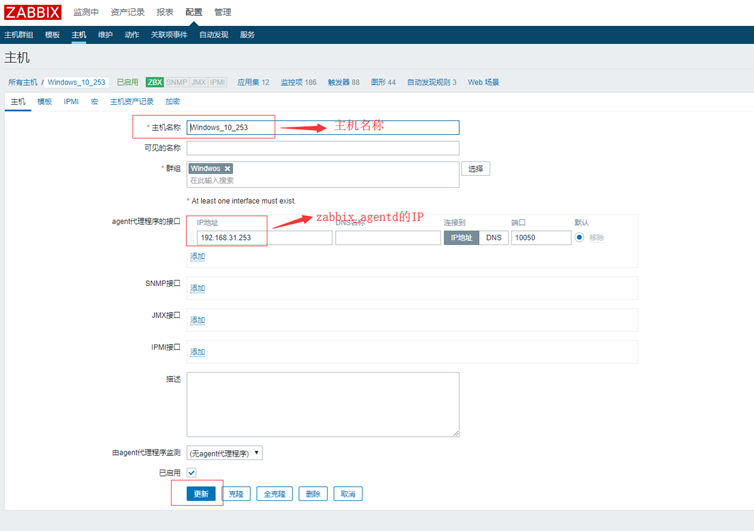The width and height of the screenshot is (754, 531).
Task: Select the 主机资产记录 form tab
Action: (132, 101)
